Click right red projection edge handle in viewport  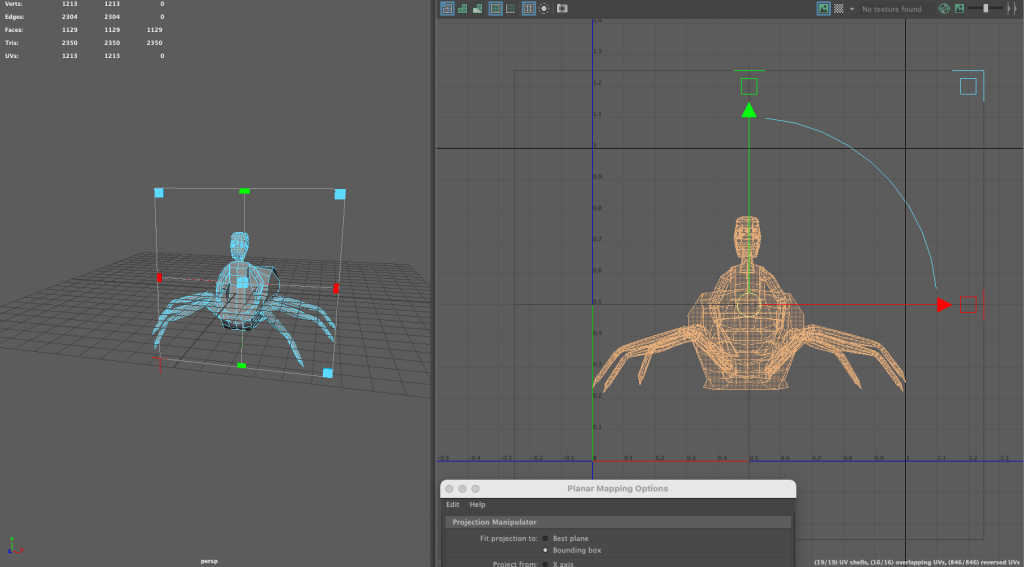click(x=336, y=288)
